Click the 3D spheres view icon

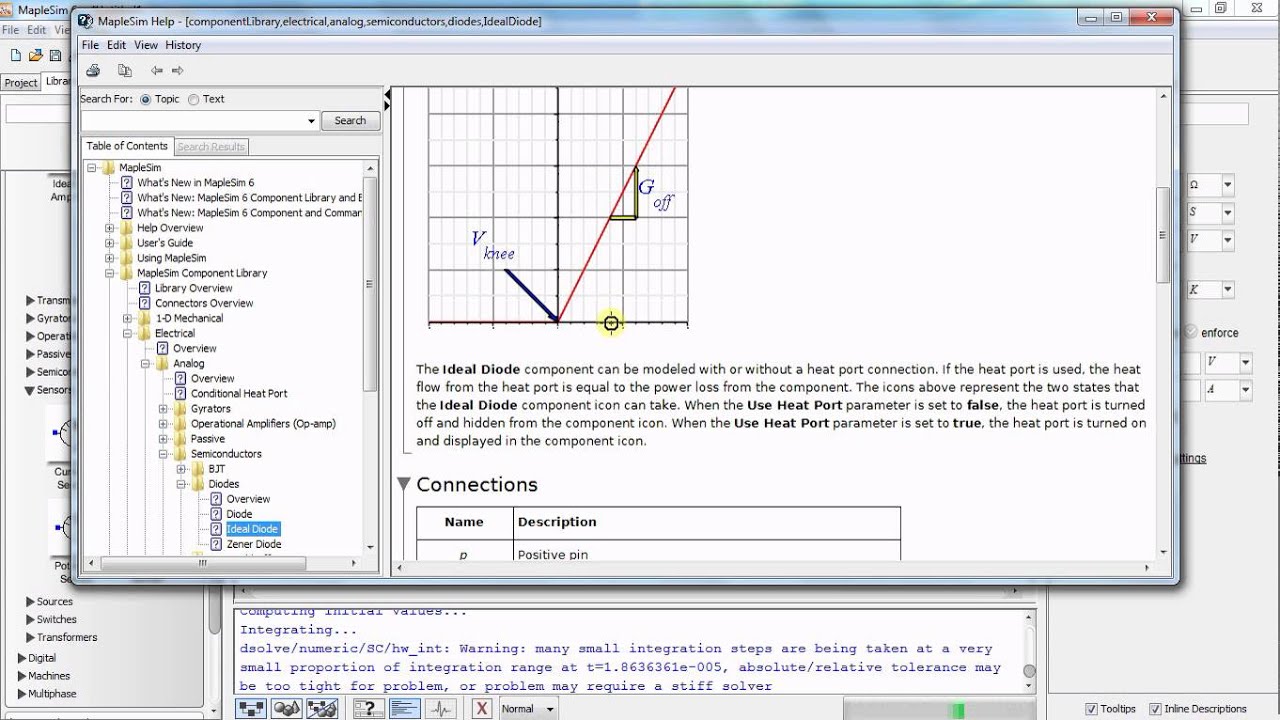[287, 708]
